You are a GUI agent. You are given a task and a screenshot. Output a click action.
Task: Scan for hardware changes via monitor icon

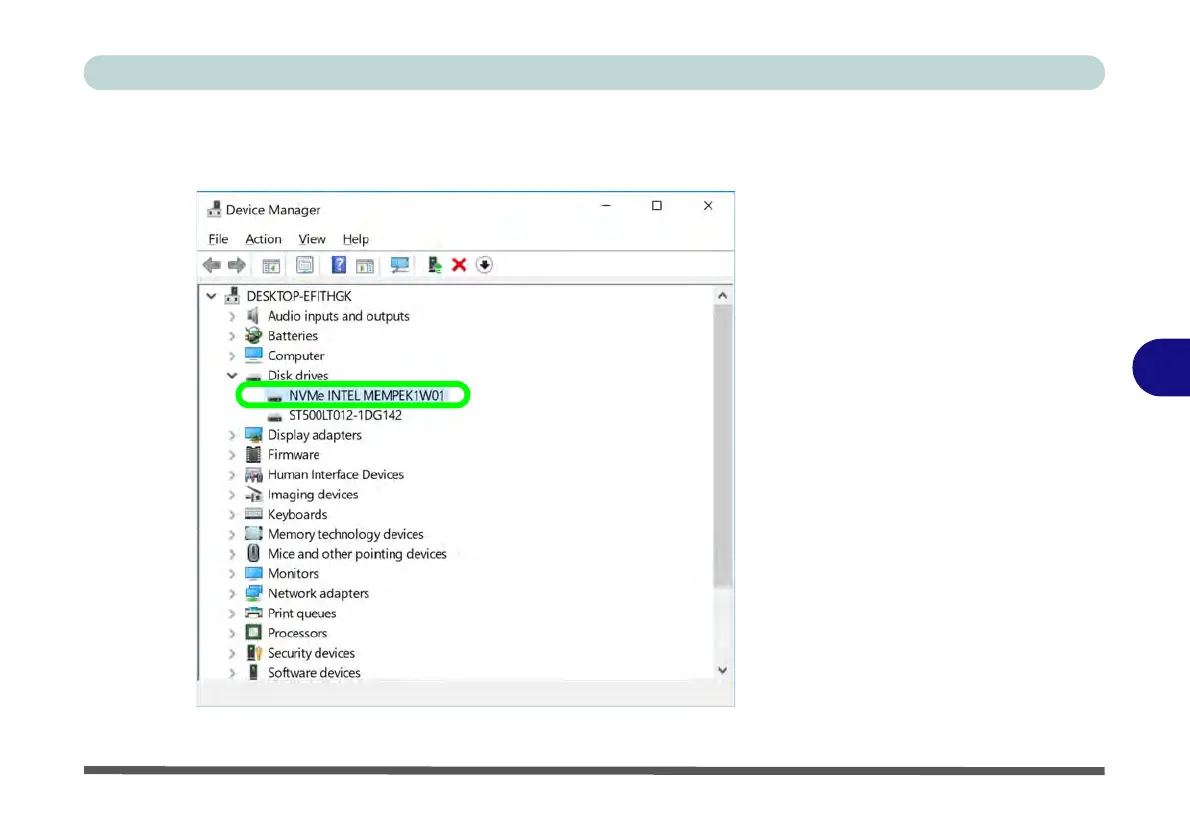coord(399,265)
